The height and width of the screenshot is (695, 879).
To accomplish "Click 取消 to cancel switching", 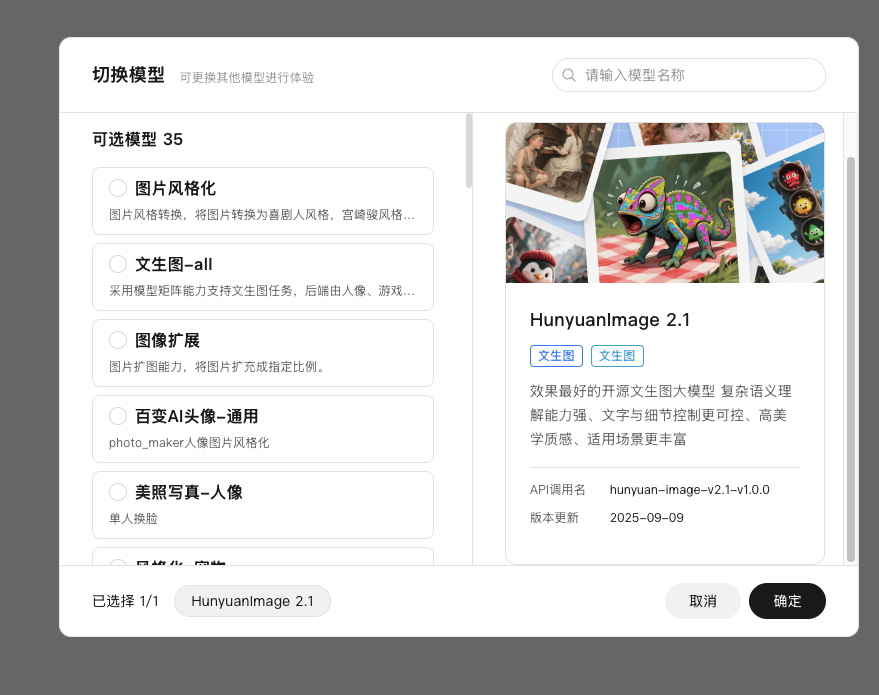I will 703,601.
